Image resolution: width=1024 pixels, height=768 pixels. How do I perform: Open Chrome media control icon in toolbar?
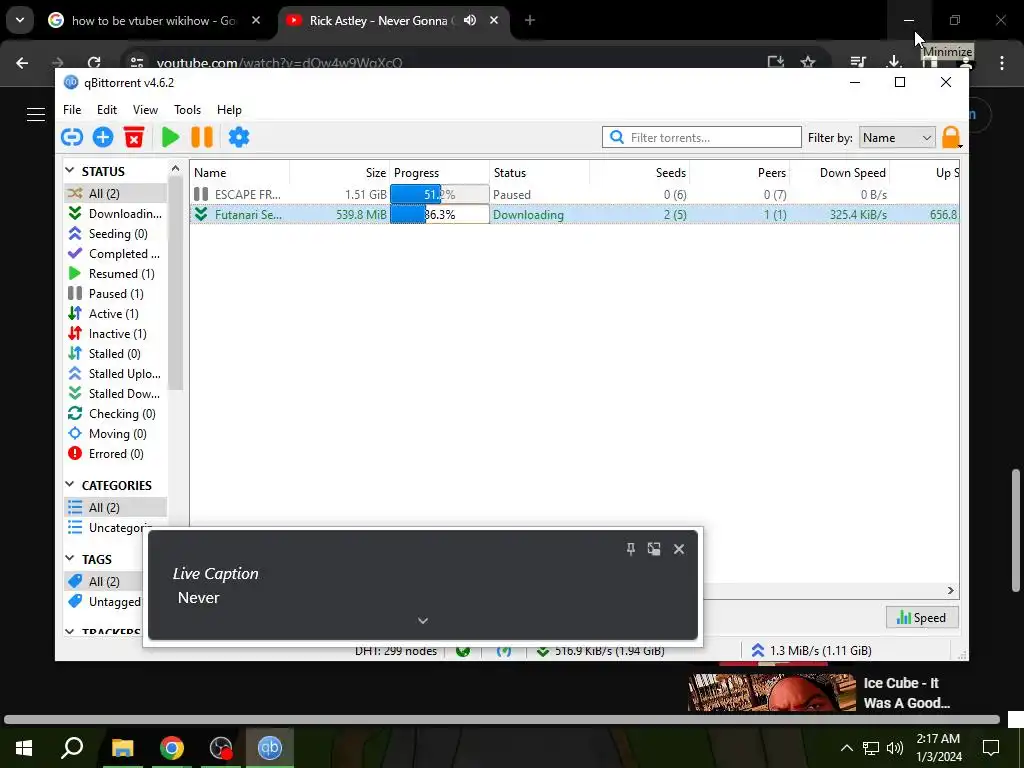pos(858,63)
